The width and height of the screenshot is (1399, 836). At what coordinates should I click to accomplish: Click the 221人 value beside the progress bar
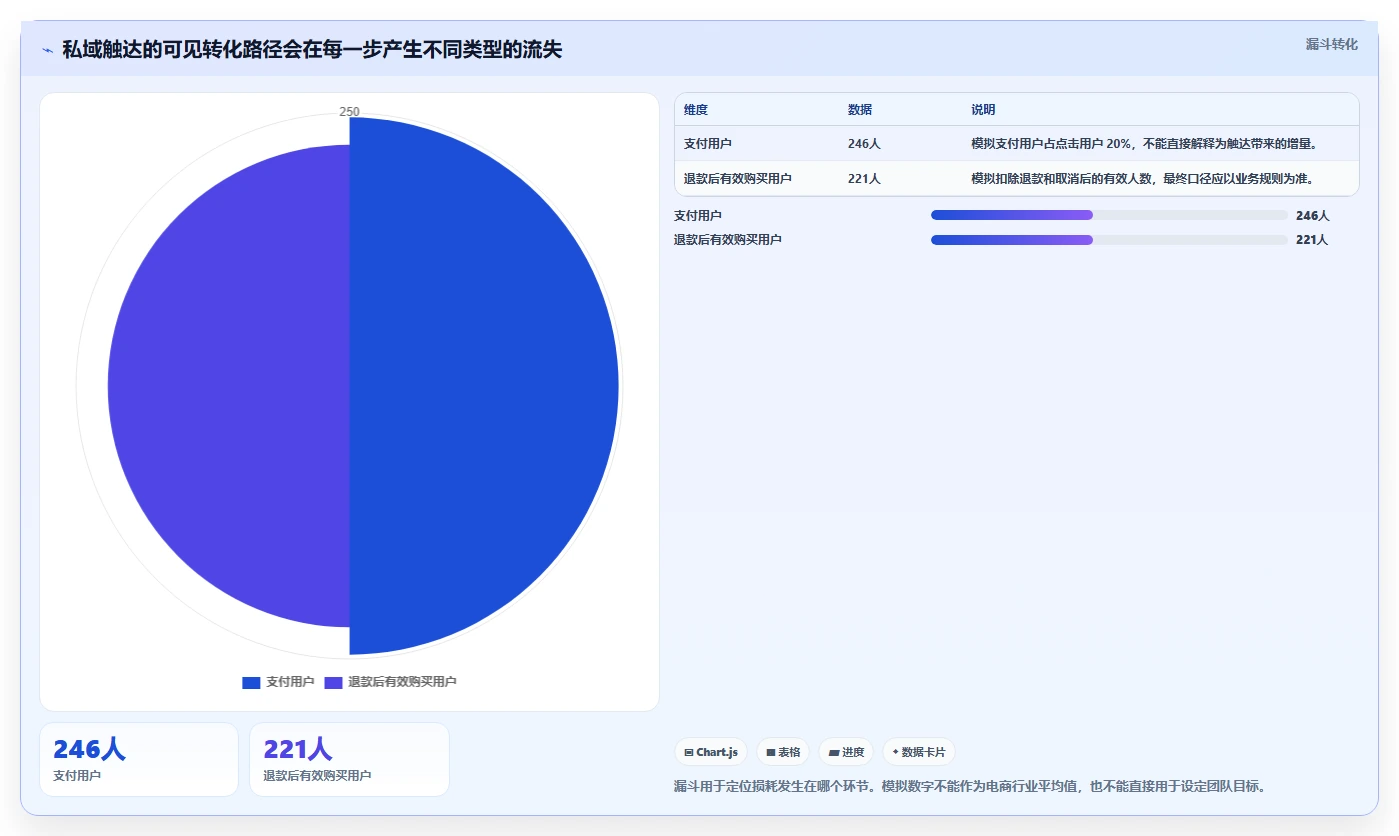tap(1312, 240)
